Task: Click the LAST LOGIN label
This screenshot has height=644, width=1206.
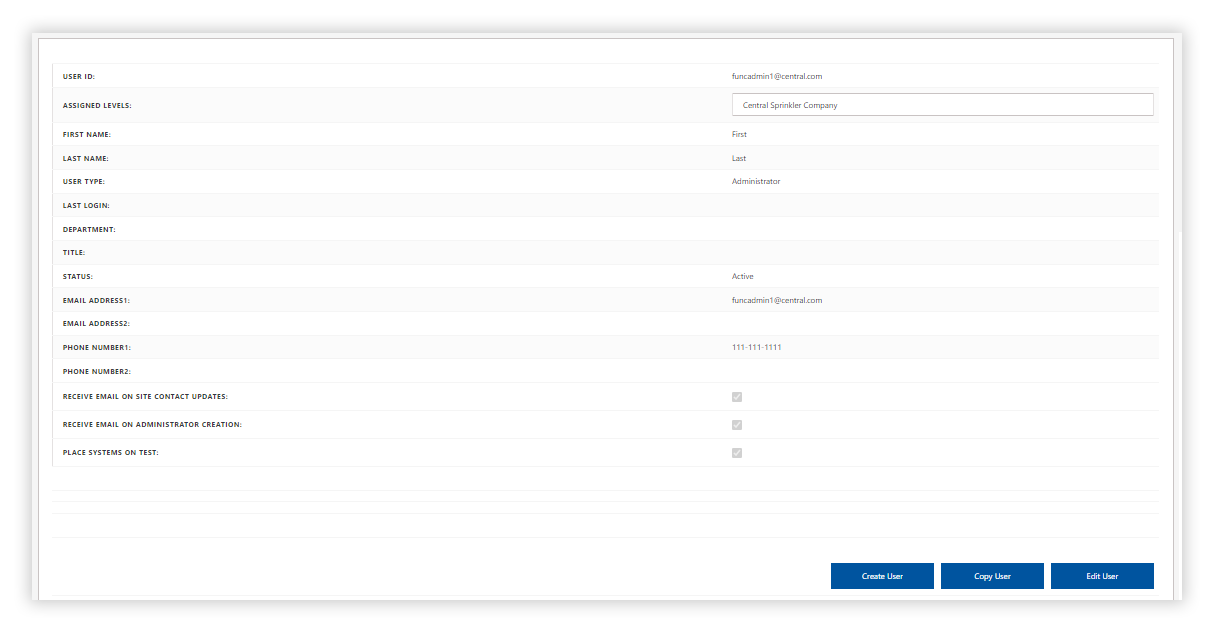Action: (86, 206)
